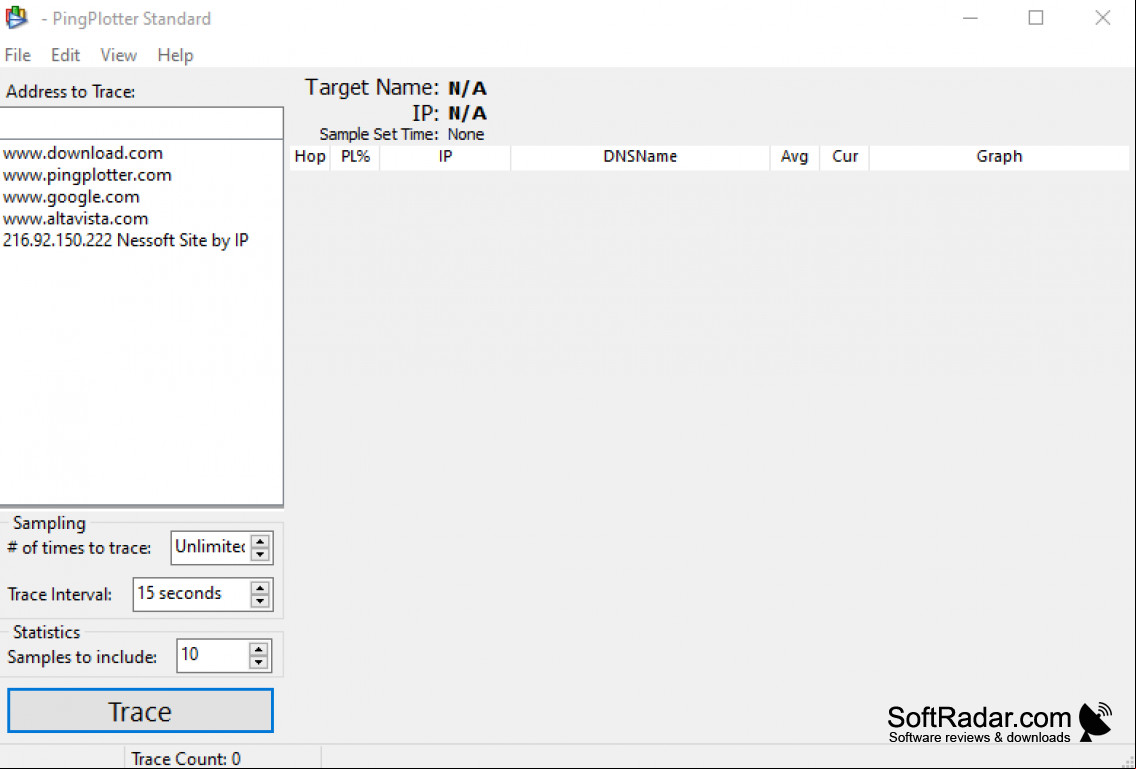Decrease Samples to include value
This screenshot has height=769, width=1136.
(x=259, y=662)
